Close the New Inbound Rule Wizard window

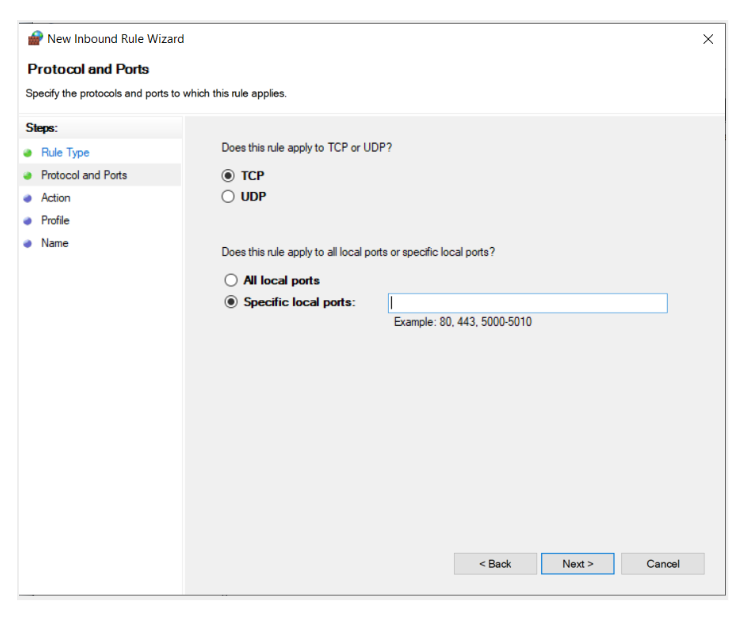pos(708,39)
